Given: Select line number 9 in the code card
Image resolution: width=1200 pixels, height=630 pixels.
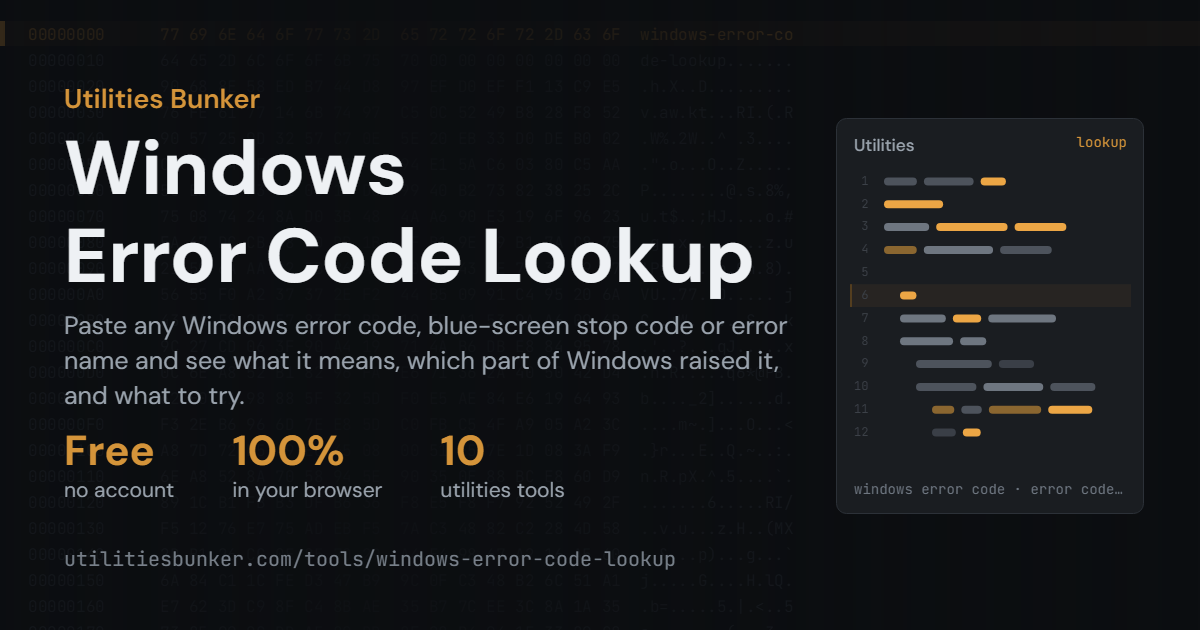Looking at the screenshot, I should coord(864,363).
